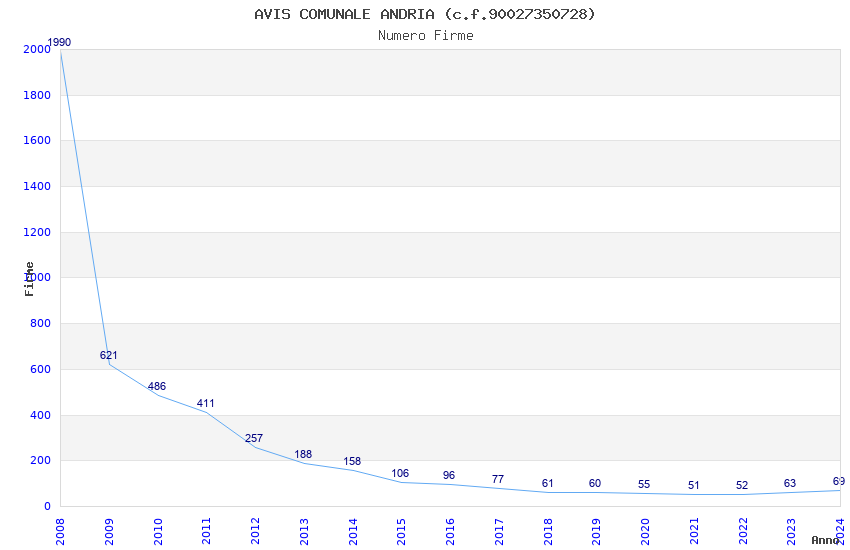
Task: Click the data label 486
Action: point(157,386)
